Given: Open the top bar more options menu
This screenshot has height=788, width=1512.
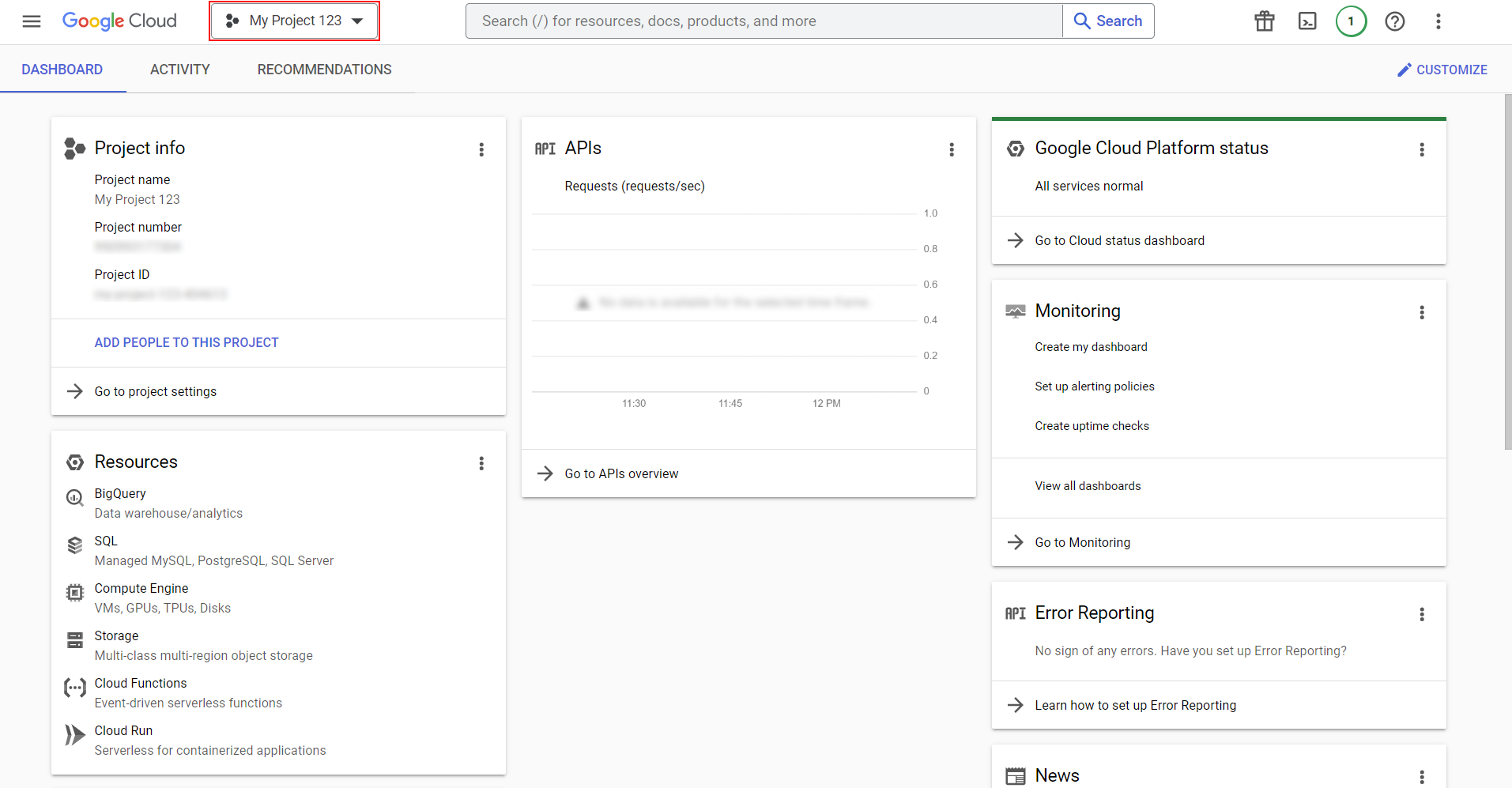Looking at the screenshot, I should [1438, 21].
